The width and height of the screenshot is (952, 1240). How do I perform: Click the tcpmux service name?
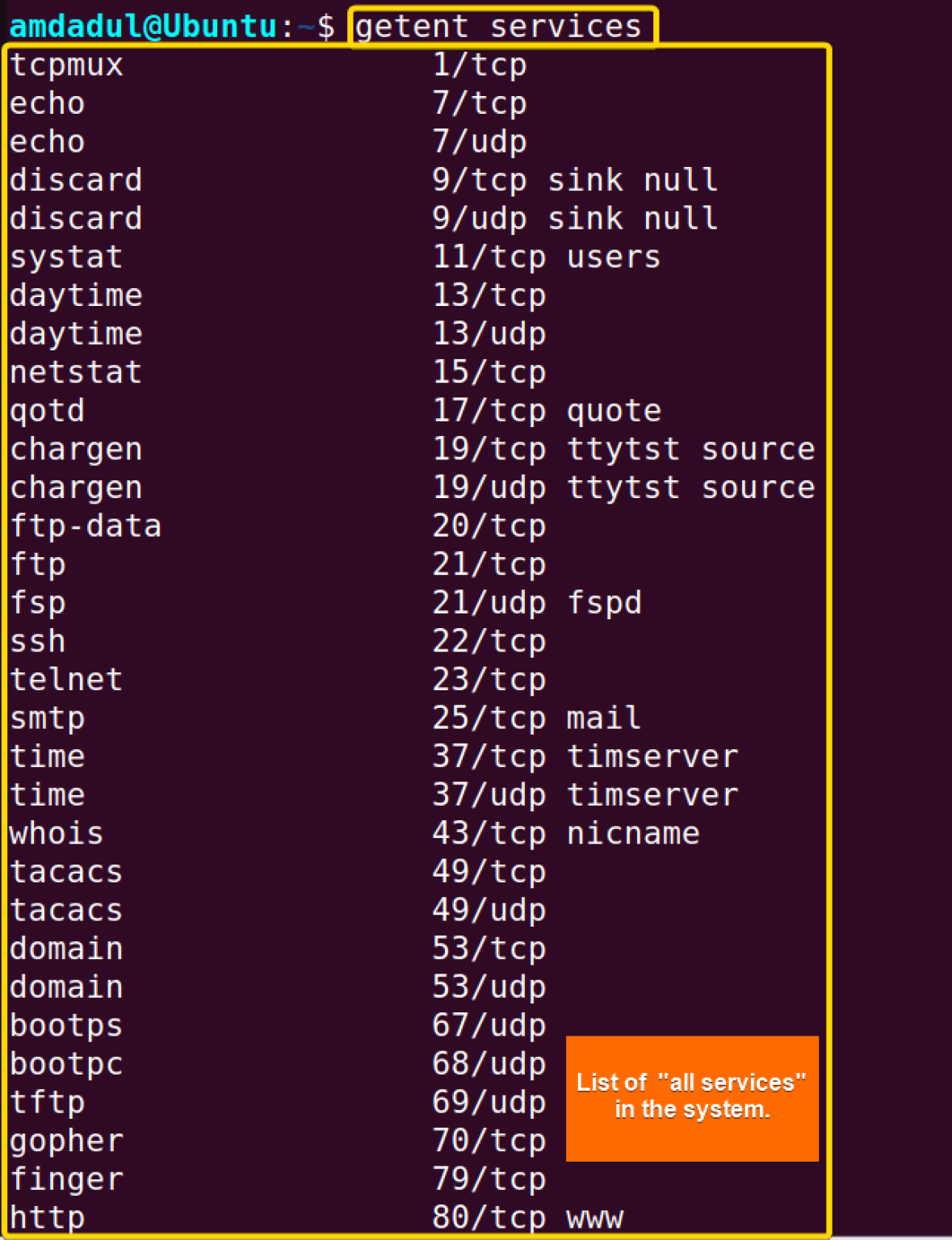pyautogui.click(x=66, y=65)
